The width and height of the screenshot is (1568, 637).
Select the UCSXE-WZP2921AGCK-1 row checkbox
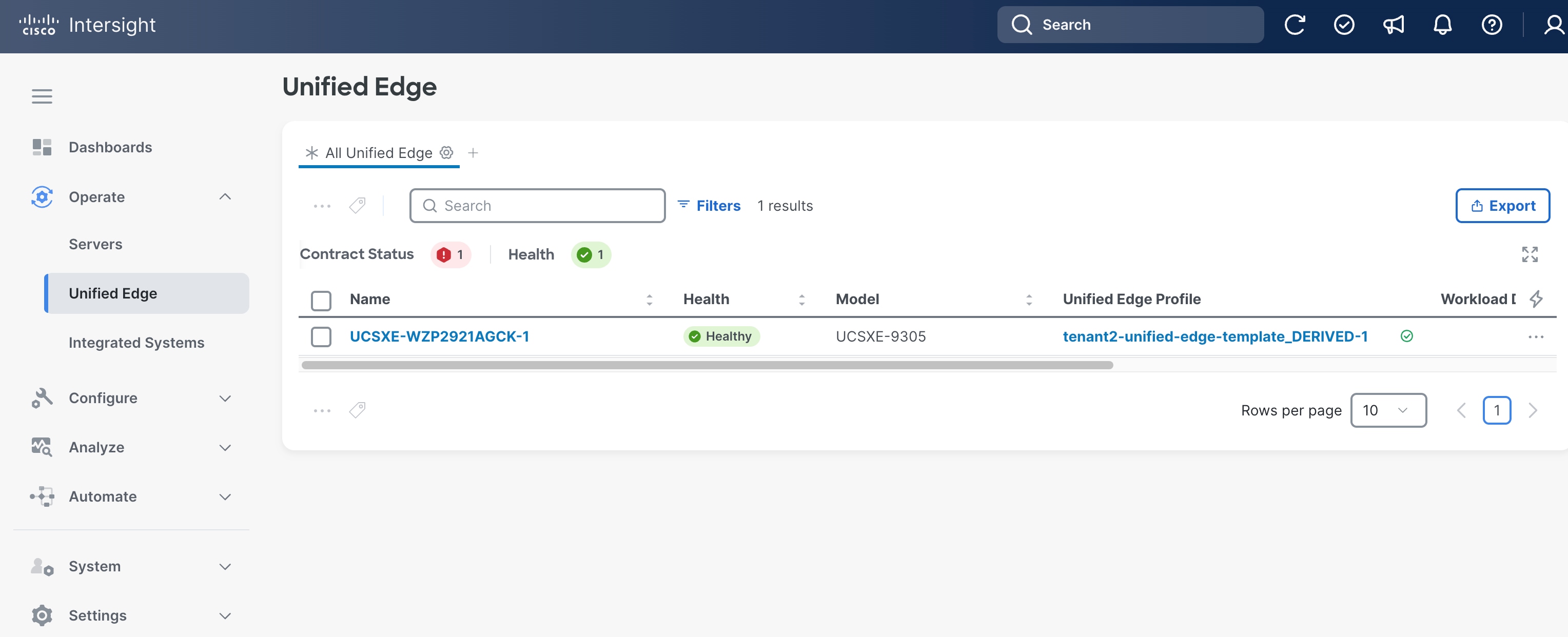click(x=321, y=336)
